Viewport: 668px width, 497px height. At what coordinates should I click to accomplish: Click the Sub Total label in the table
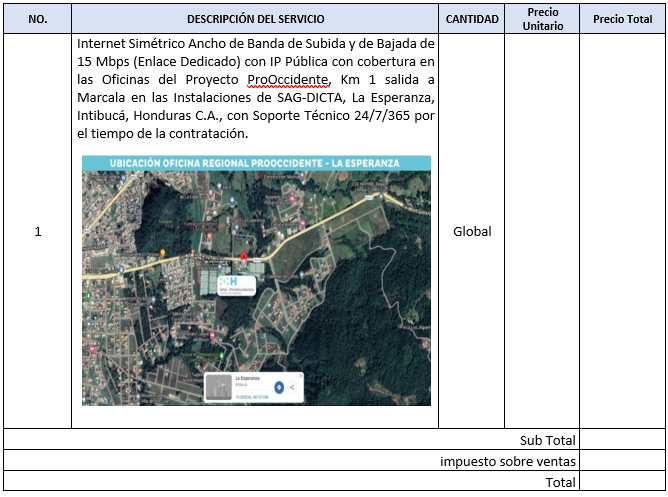pos(547,440)
